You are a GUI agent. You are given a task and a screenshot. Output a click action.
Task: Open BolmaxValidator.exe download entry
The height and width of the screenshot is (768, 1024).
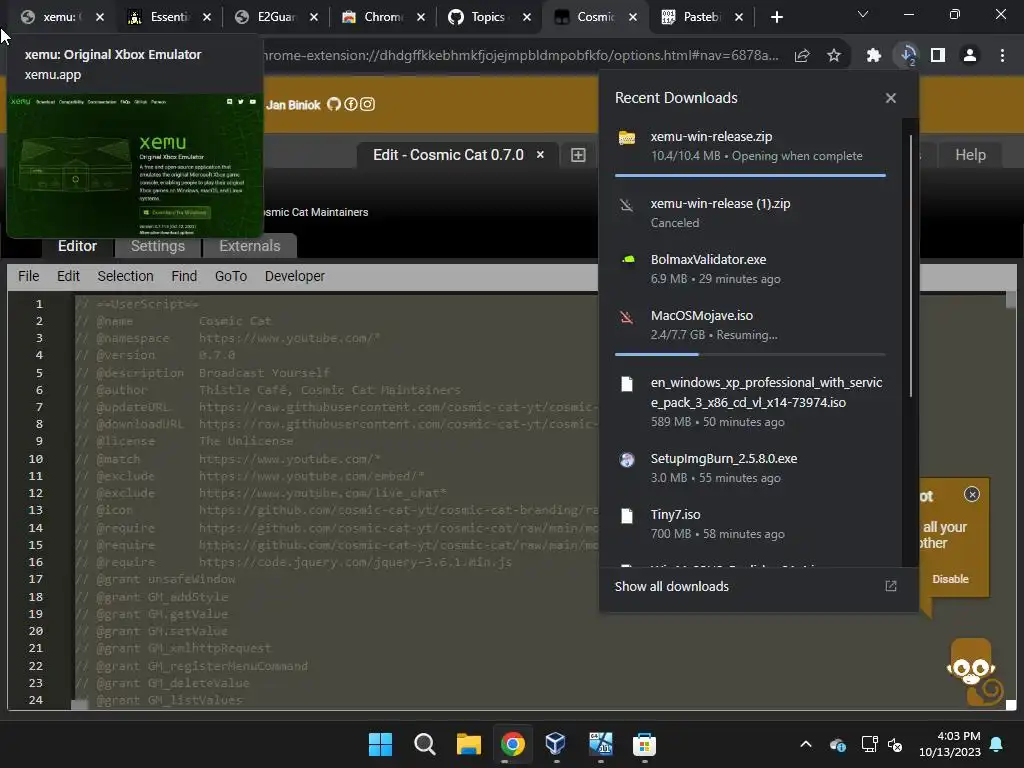point(750,269)
